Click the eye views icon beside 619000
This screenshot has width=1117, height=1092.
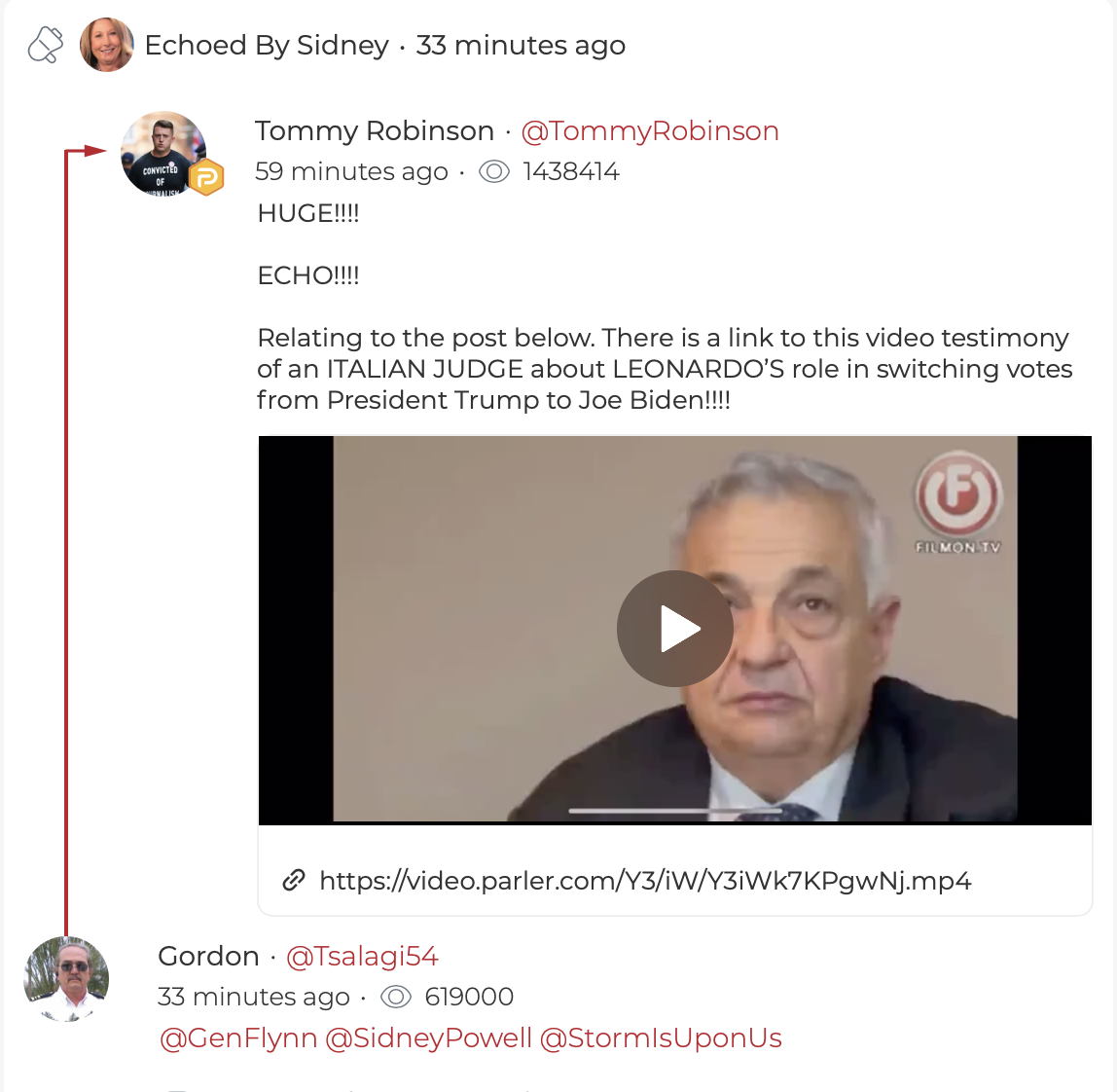pyautogui.click(x=396, y=997)
